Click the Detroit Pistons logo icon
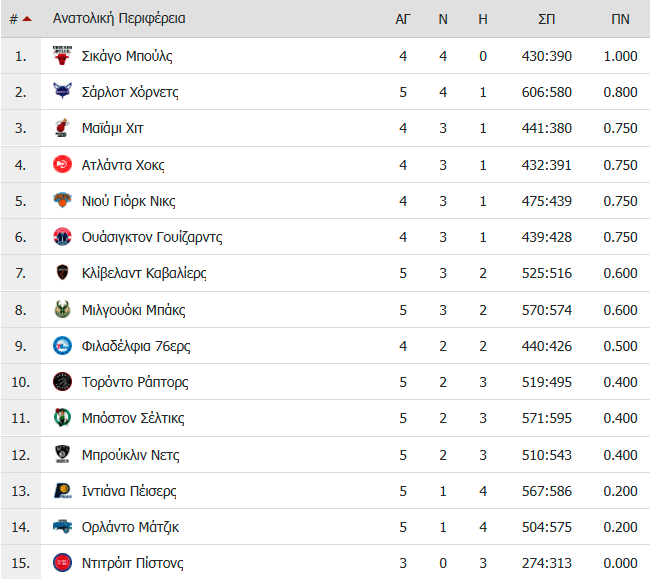 (x=62, y=563)
